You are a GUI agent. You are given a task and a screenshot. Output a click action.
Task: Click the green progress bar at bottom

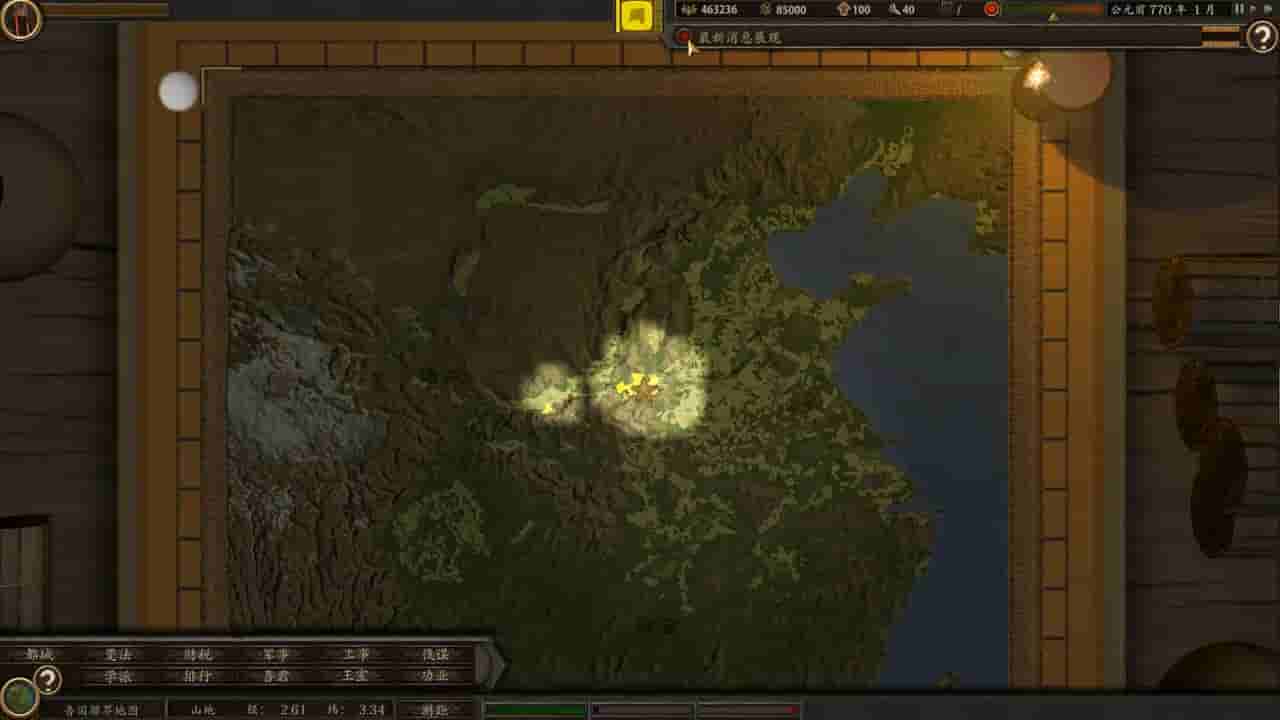535,710
